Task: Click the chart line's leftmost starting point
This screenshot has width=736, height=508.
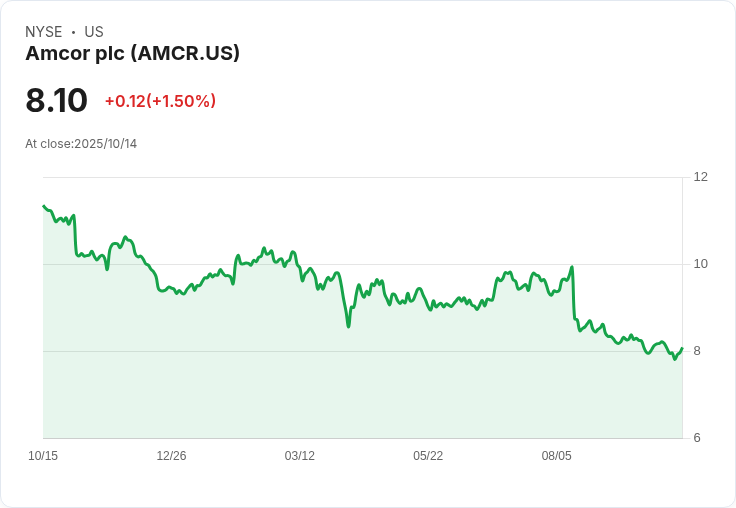Action: (44, 206)
